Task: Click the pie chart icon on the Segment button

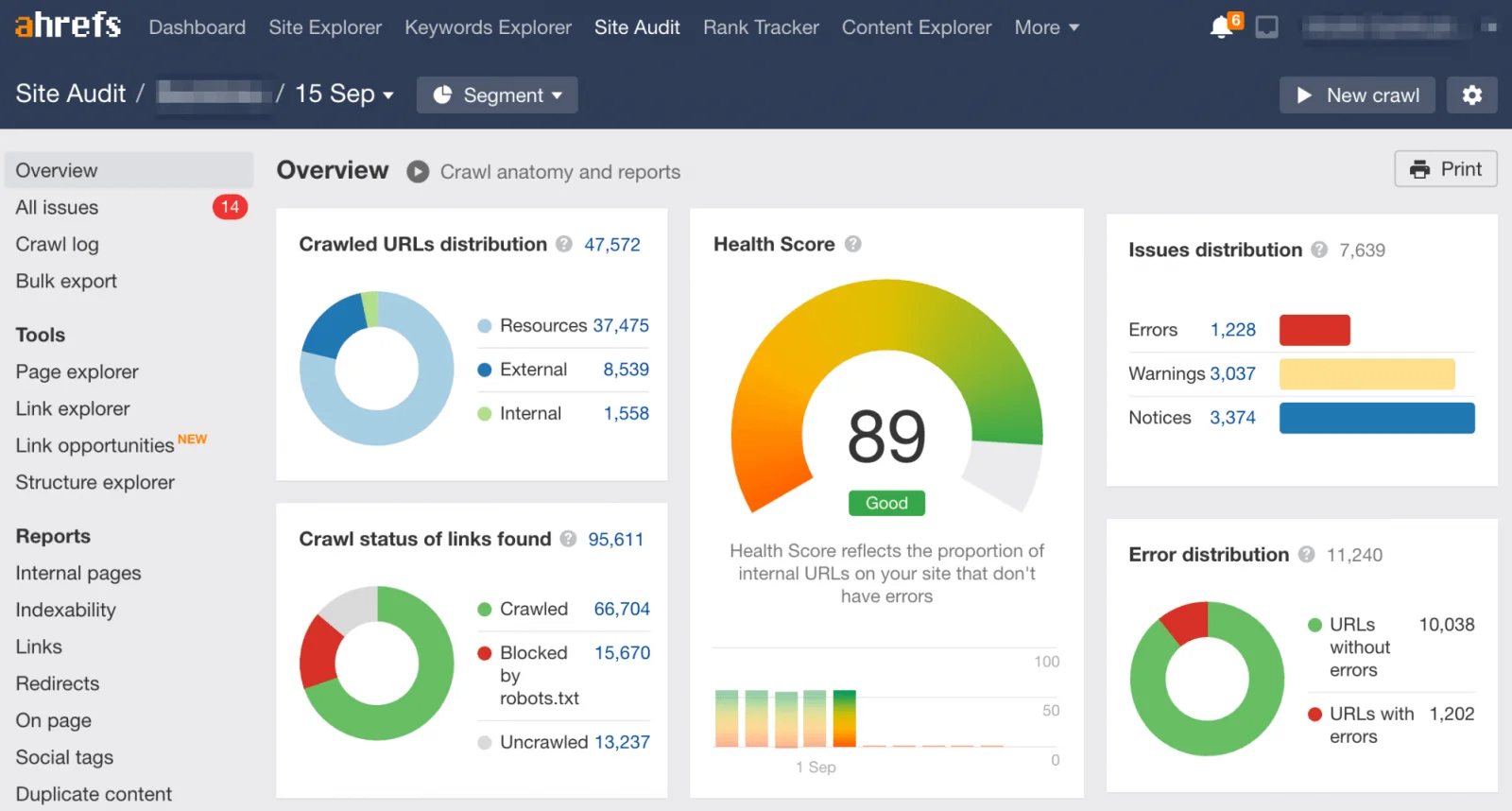Action: (442, 95)
